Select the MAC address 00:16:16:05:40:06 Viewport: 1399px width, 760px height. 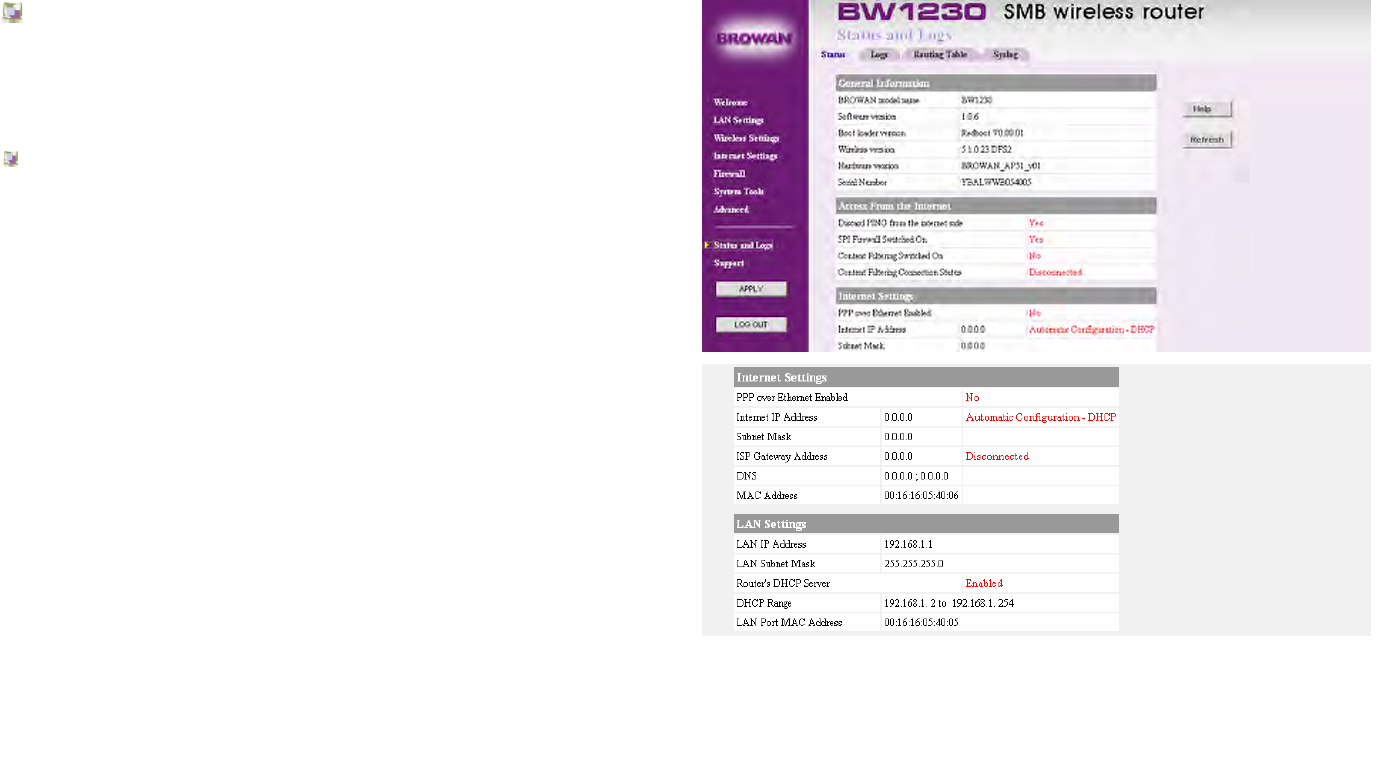click(x=921, y=496)
